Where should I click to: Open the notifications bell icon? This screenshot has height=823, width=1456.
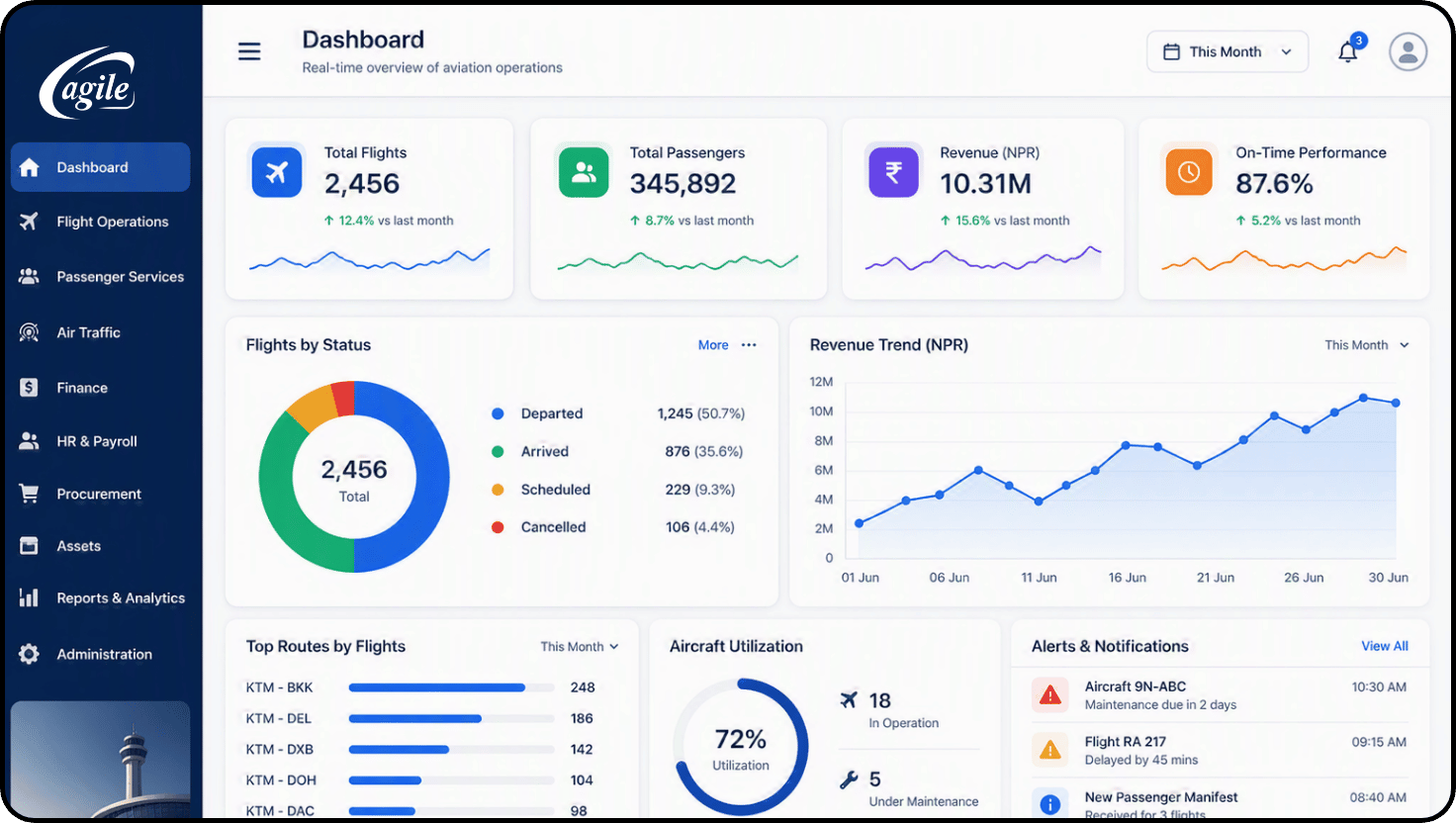tap(1348, 51)
